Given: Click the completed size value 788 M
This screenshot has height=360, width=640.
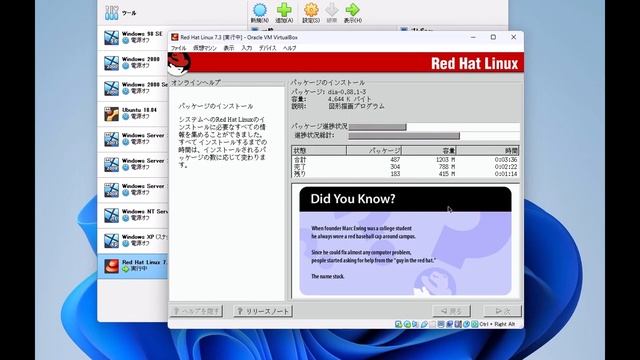Looking at the screenshot, I should (447, 167).
